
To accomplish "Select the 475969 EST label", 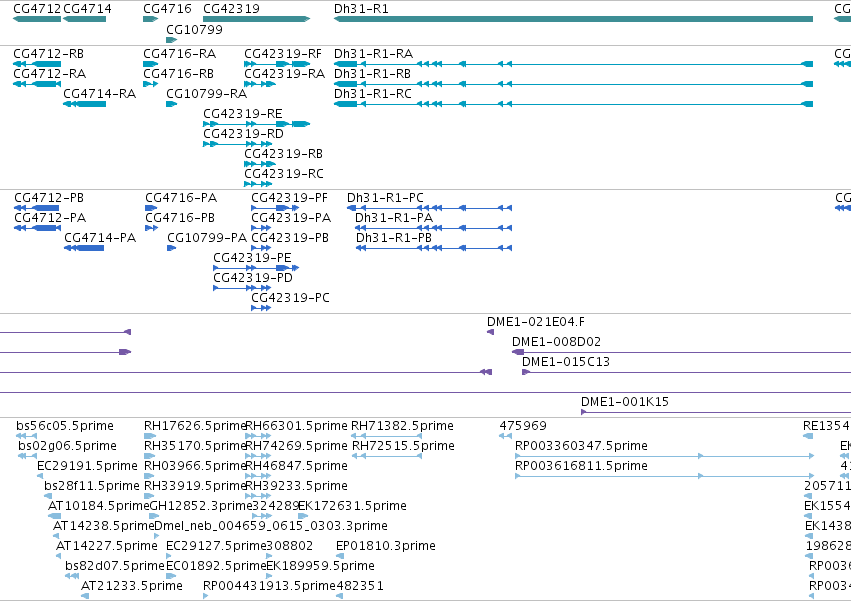I will click(523, 426).
